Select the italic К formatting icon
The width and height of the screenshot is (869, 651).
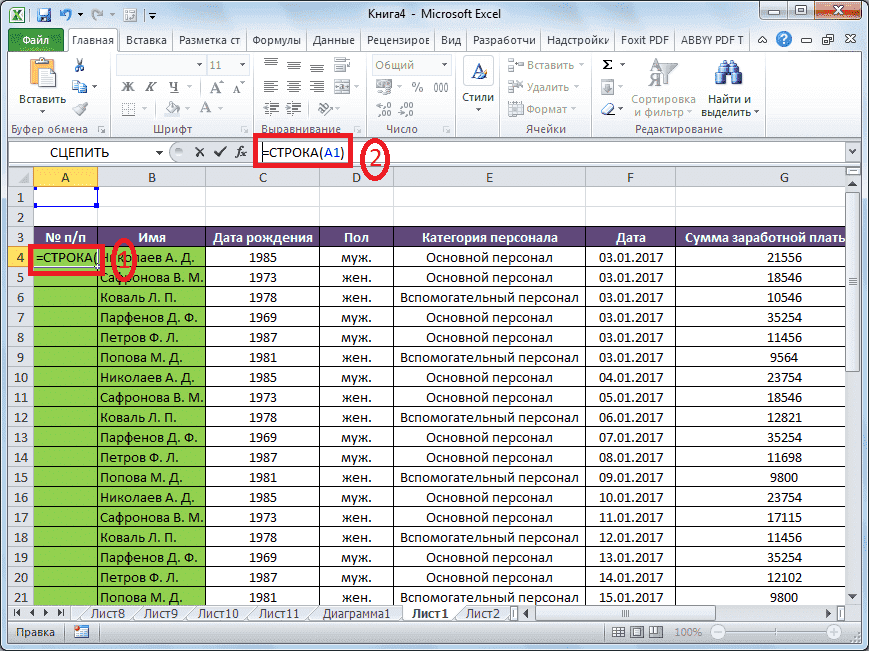click(x=152, y=87)
